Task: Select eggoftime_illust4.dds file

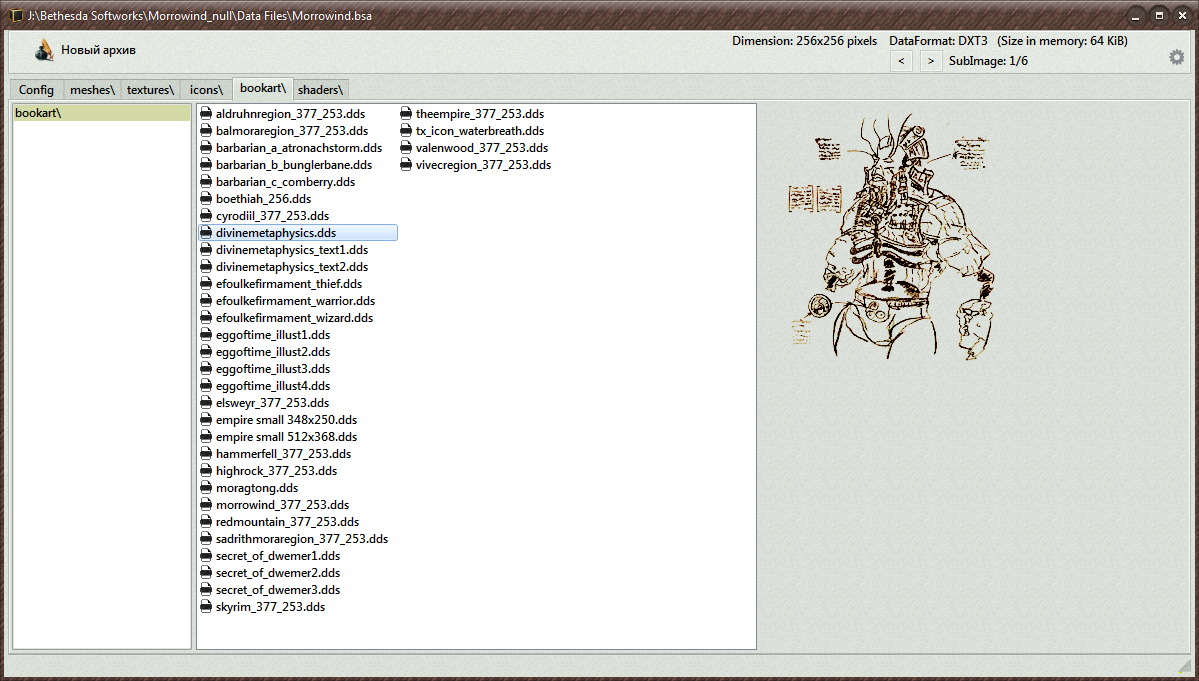Action: (273, 386)
